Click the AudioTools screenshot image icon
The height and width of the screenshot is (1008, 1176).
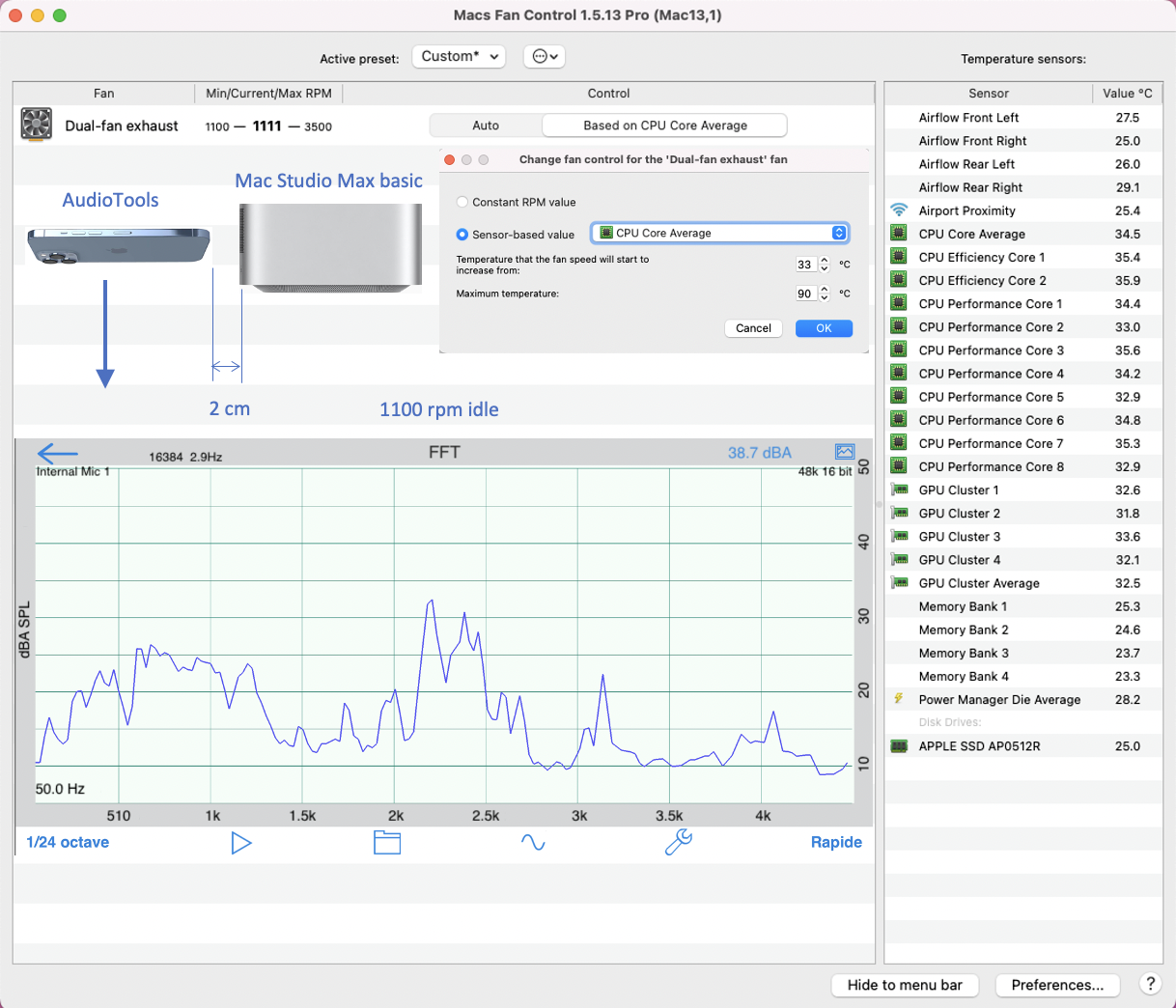click(845, 452)
